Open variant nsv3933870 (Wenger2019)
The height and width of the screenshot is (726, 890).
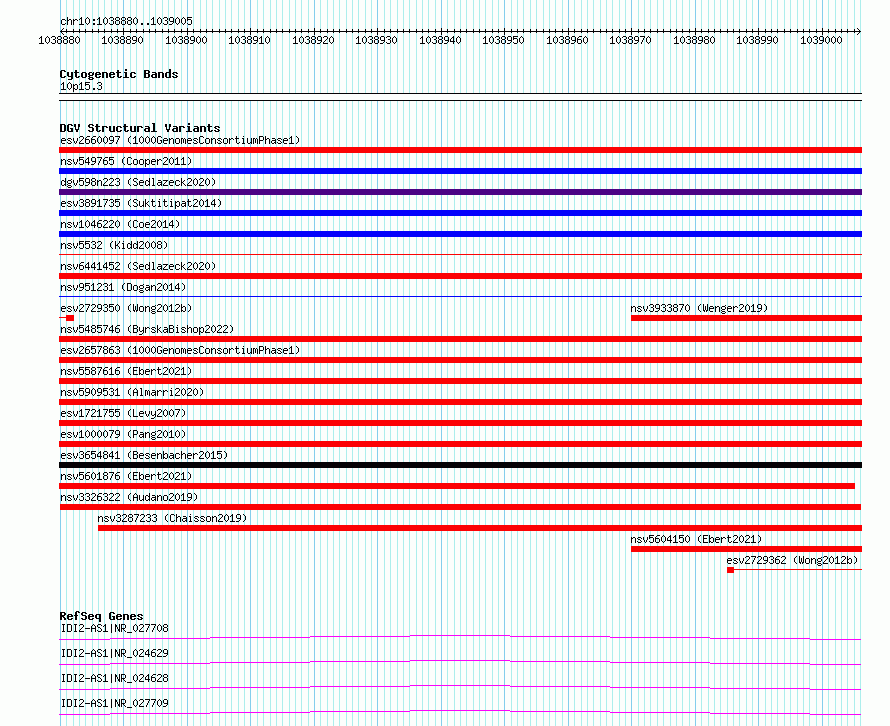pyautogui.click(x=699, y=308)
